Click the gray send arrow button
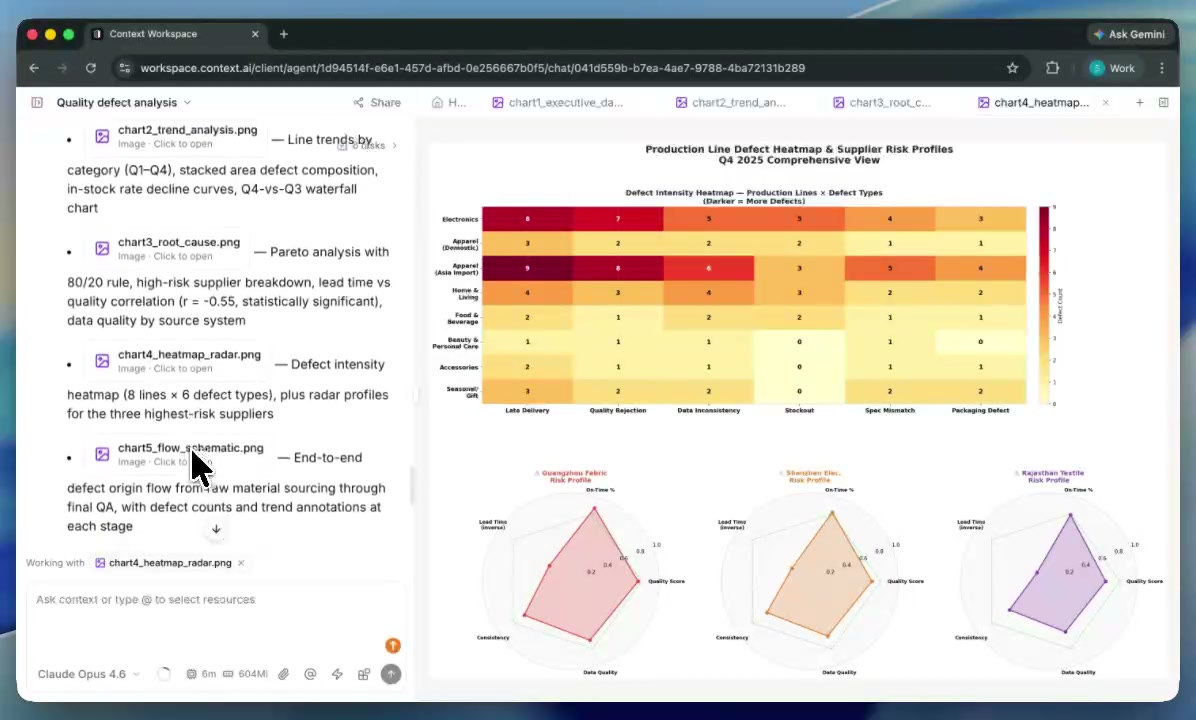 point(391,674)
